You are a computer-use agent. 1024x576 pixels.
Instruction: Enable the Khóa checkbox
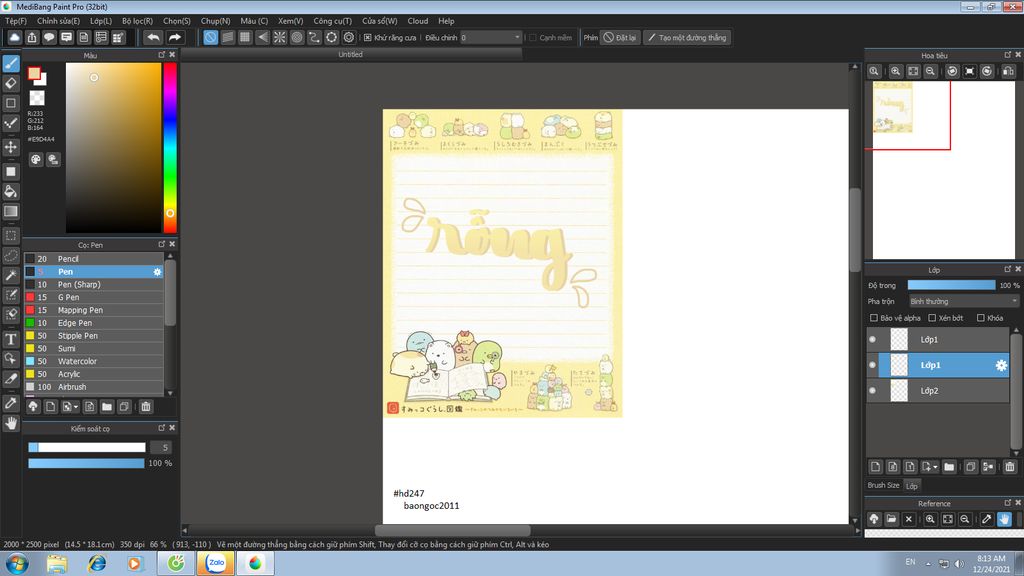click(x=980, y=318)
